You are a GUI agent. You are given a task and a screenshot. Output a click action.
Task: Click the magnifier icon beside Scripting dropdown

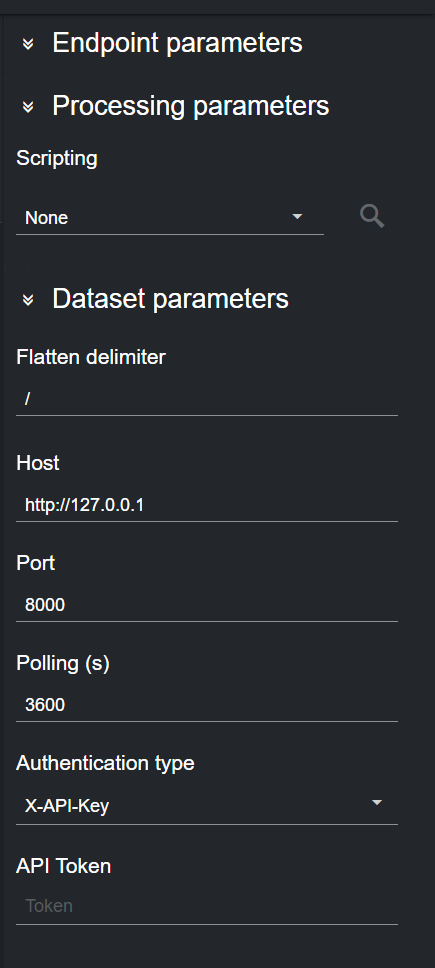pos(372,217)
